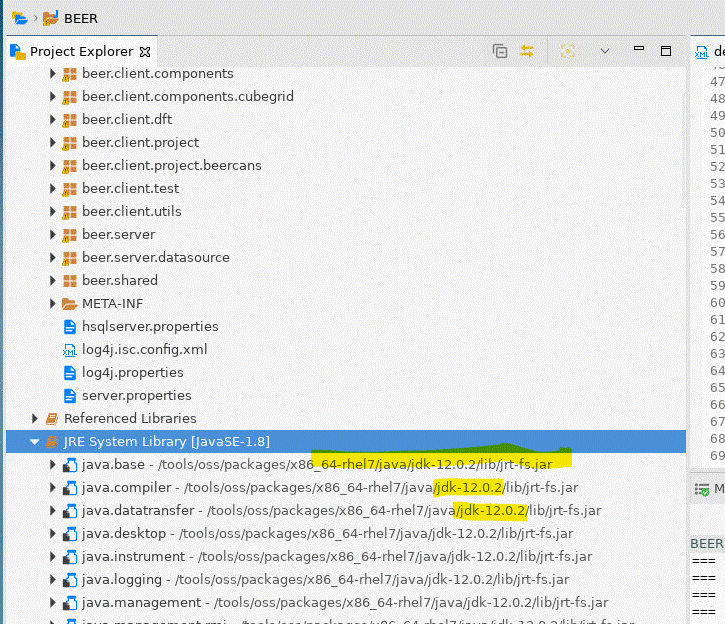The height and width of the screenshot is (624, 725).
Task: Click the XML editor tab icon
Action: 701,52
